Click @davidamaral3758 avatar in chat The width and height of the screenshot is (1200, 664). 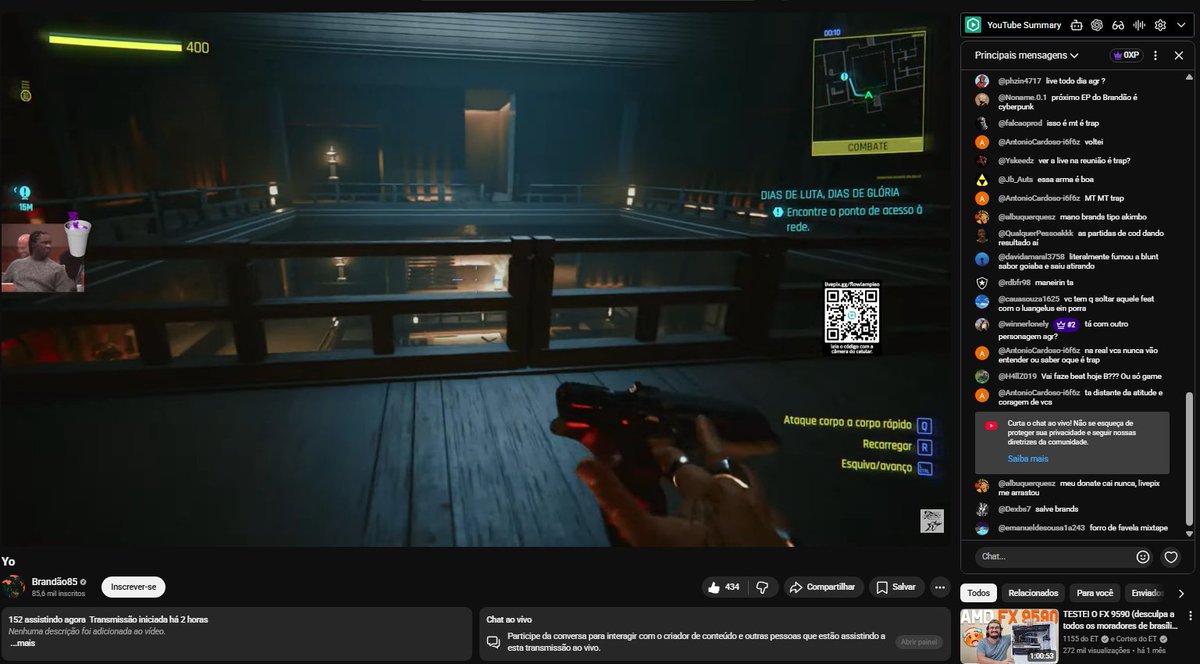(x=982, y=259)
